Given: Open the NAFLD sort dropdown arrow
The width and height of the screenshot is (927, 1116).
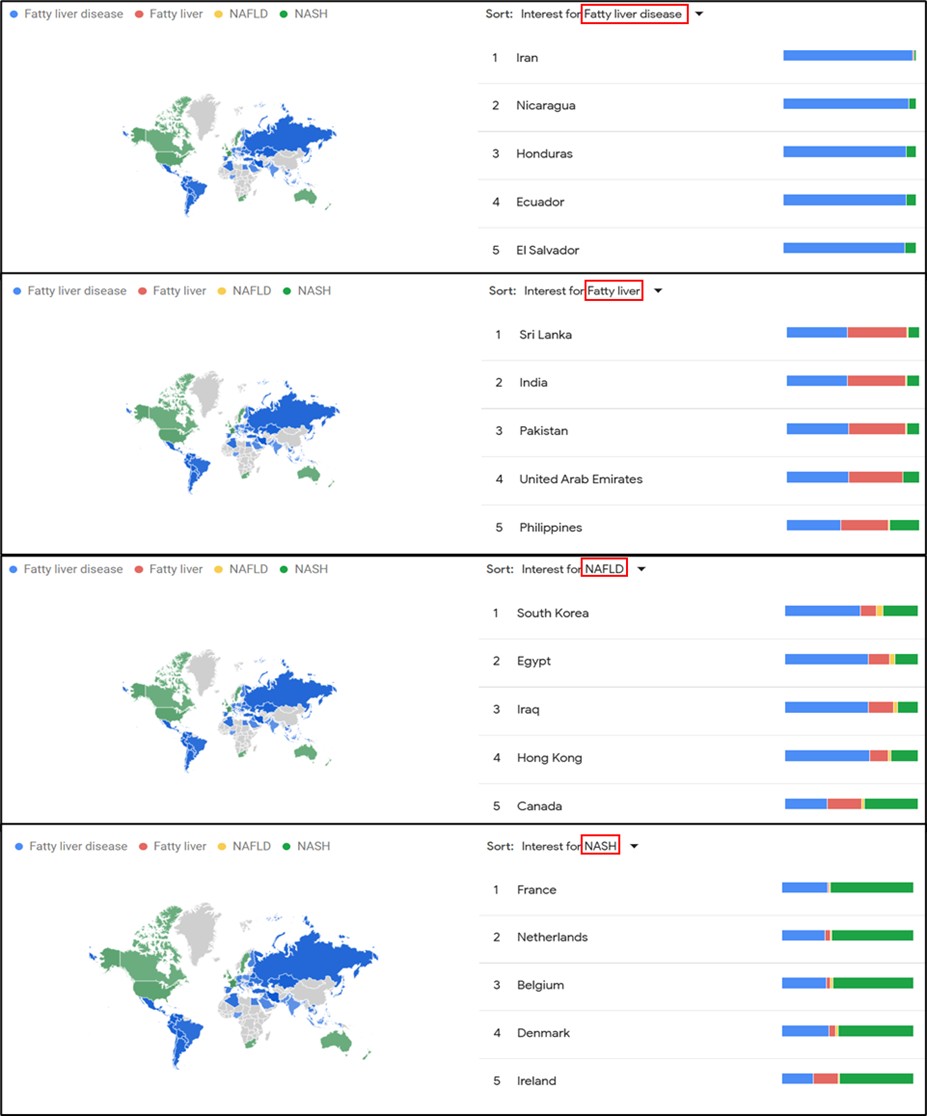Looking at the screenshot, I should point(642,570).
